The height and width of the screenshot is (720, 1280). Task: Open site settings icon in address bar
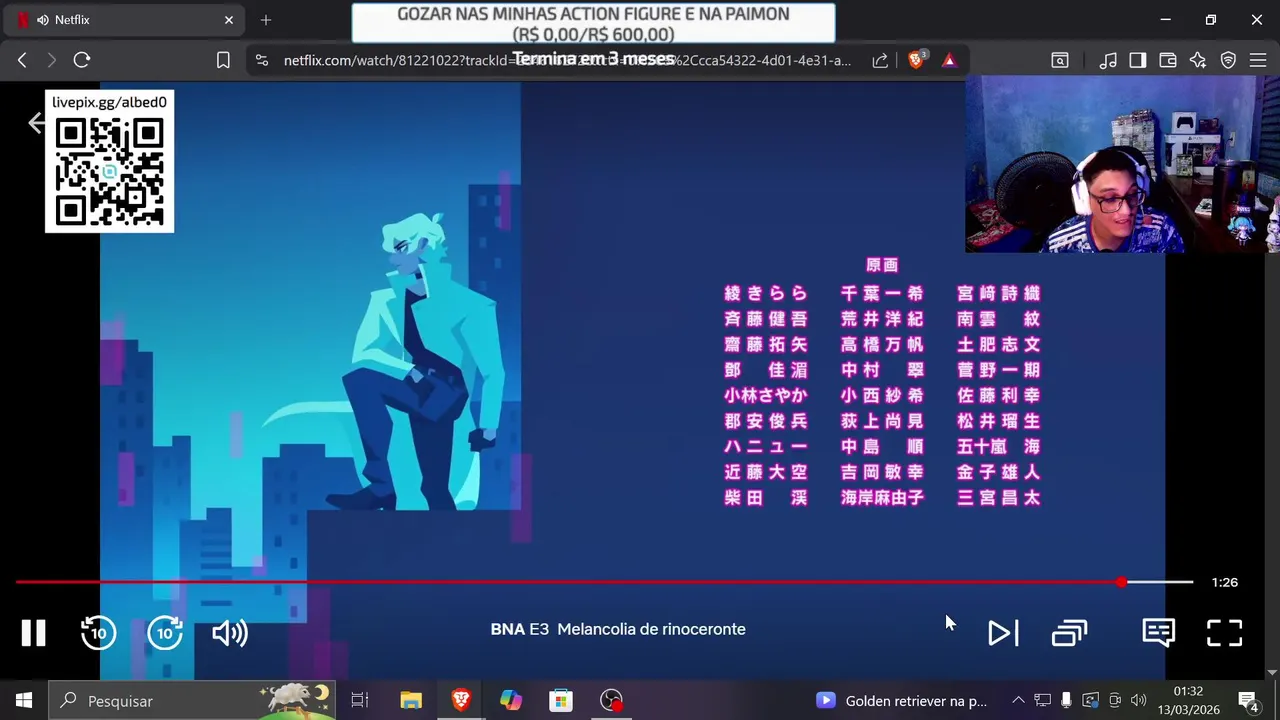click(x=262, y=60)
